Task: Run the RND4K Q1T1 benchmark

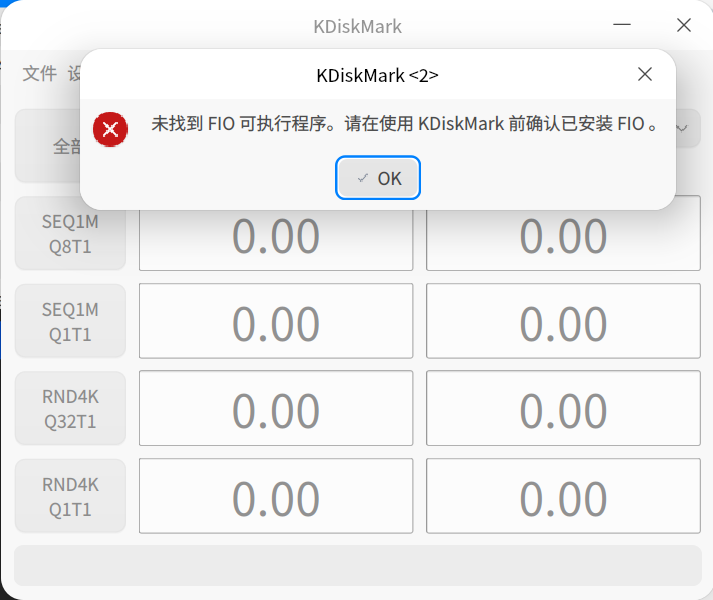Action: [70, 496]
